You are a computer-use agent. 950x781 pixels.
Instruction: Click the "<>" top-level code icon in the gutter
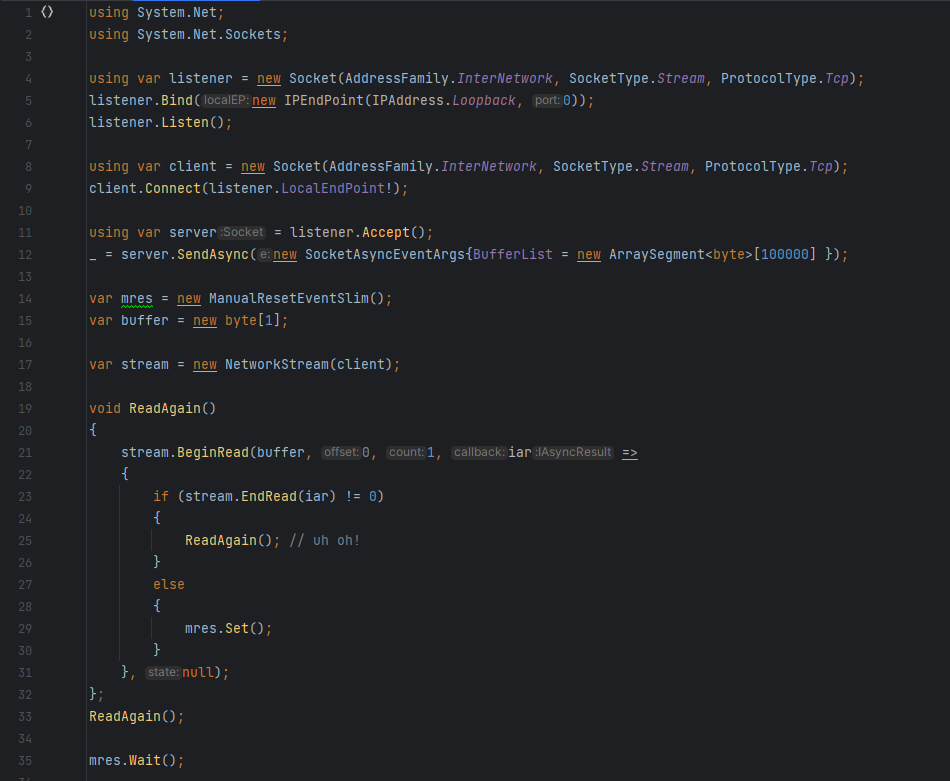click(46, 11)
